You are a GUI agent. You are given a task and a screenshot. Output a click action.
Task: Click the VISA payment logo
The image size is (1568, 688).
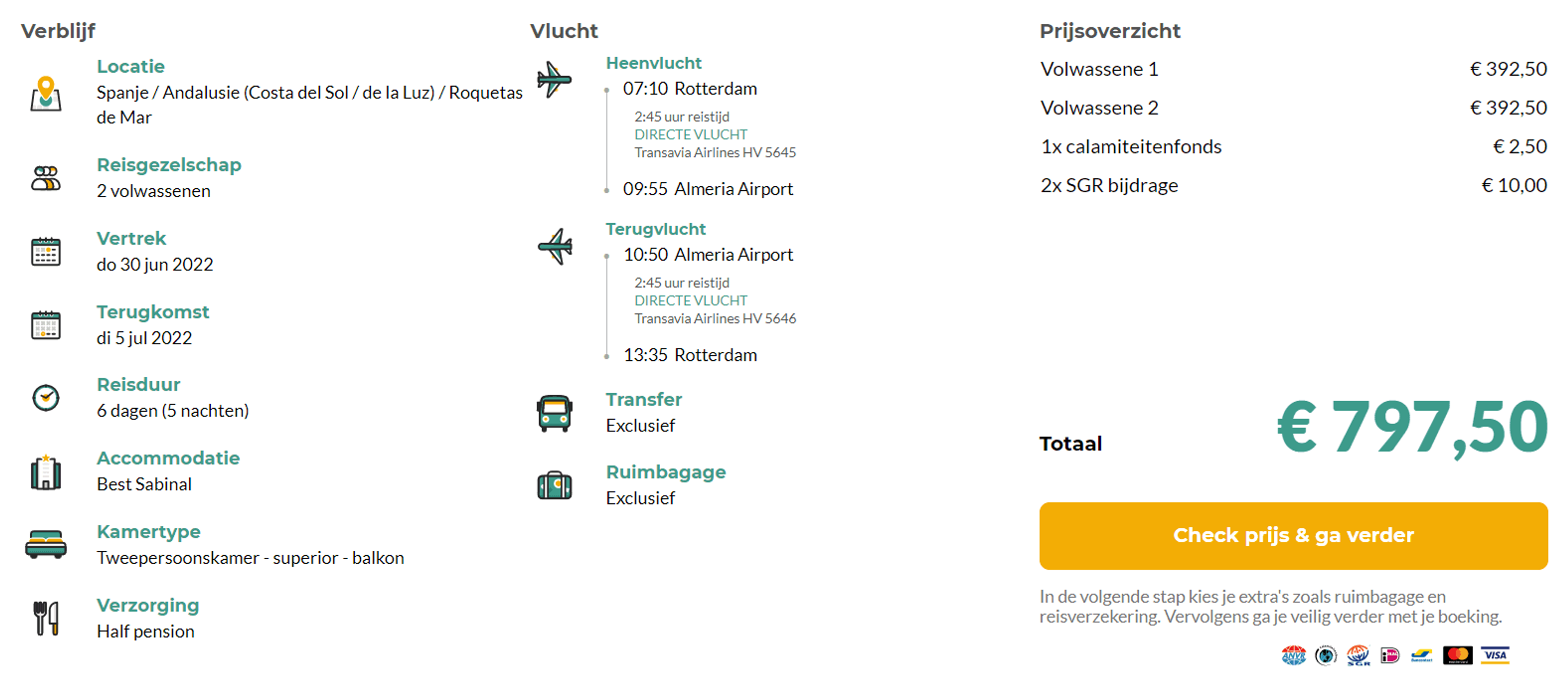click(x=1495, y=655)
